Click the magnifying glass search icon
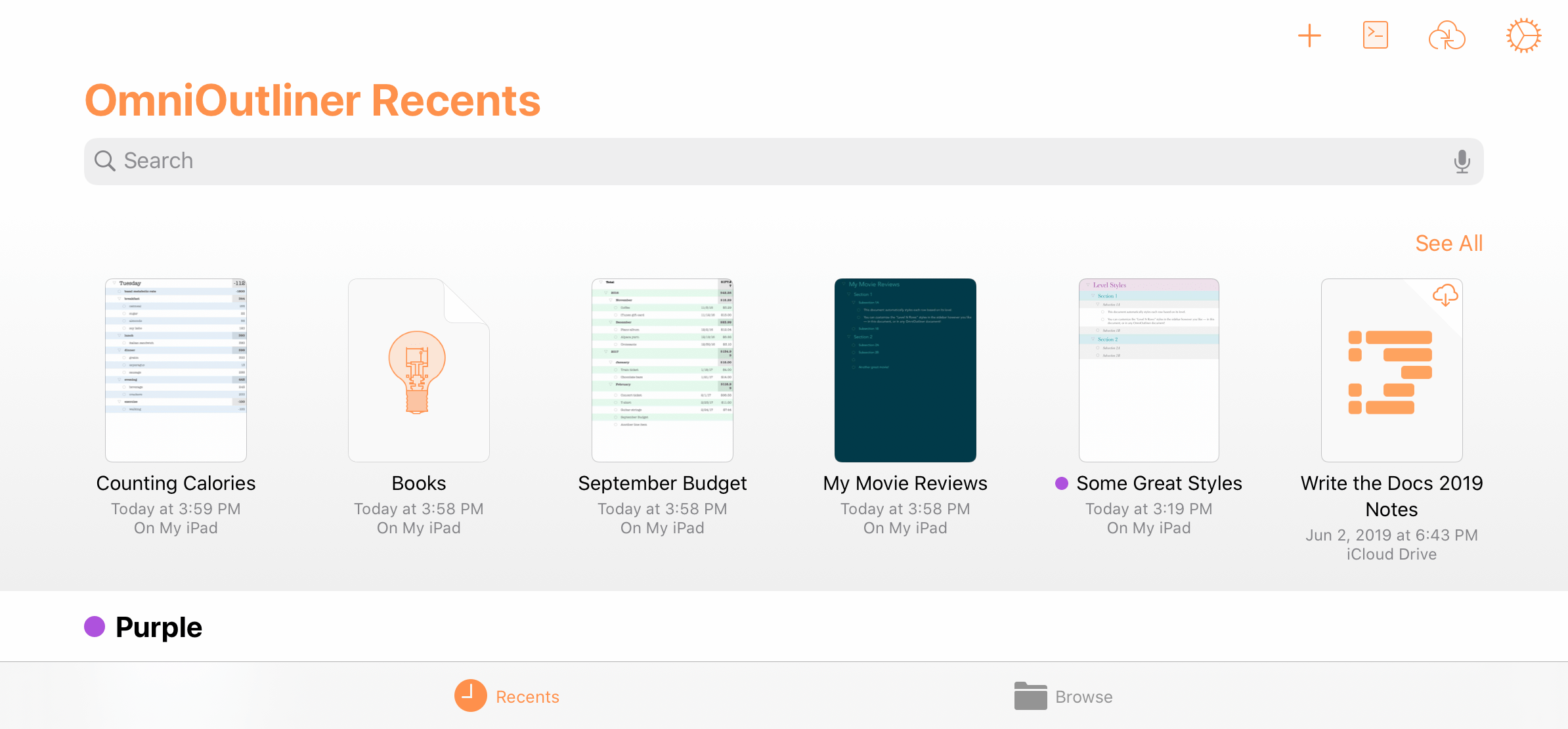 105,161
